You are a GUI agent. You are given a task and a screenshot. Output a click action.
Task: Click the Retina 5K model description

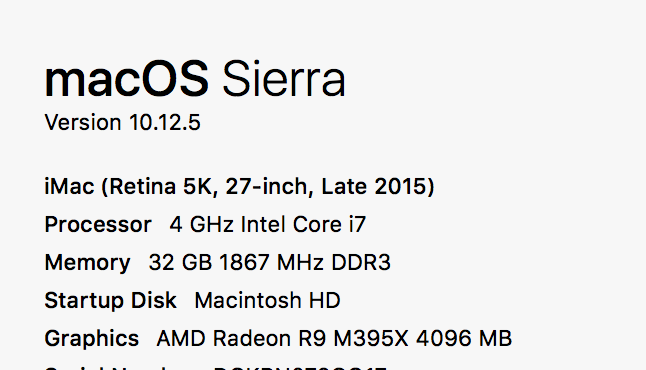coord(160,187)
